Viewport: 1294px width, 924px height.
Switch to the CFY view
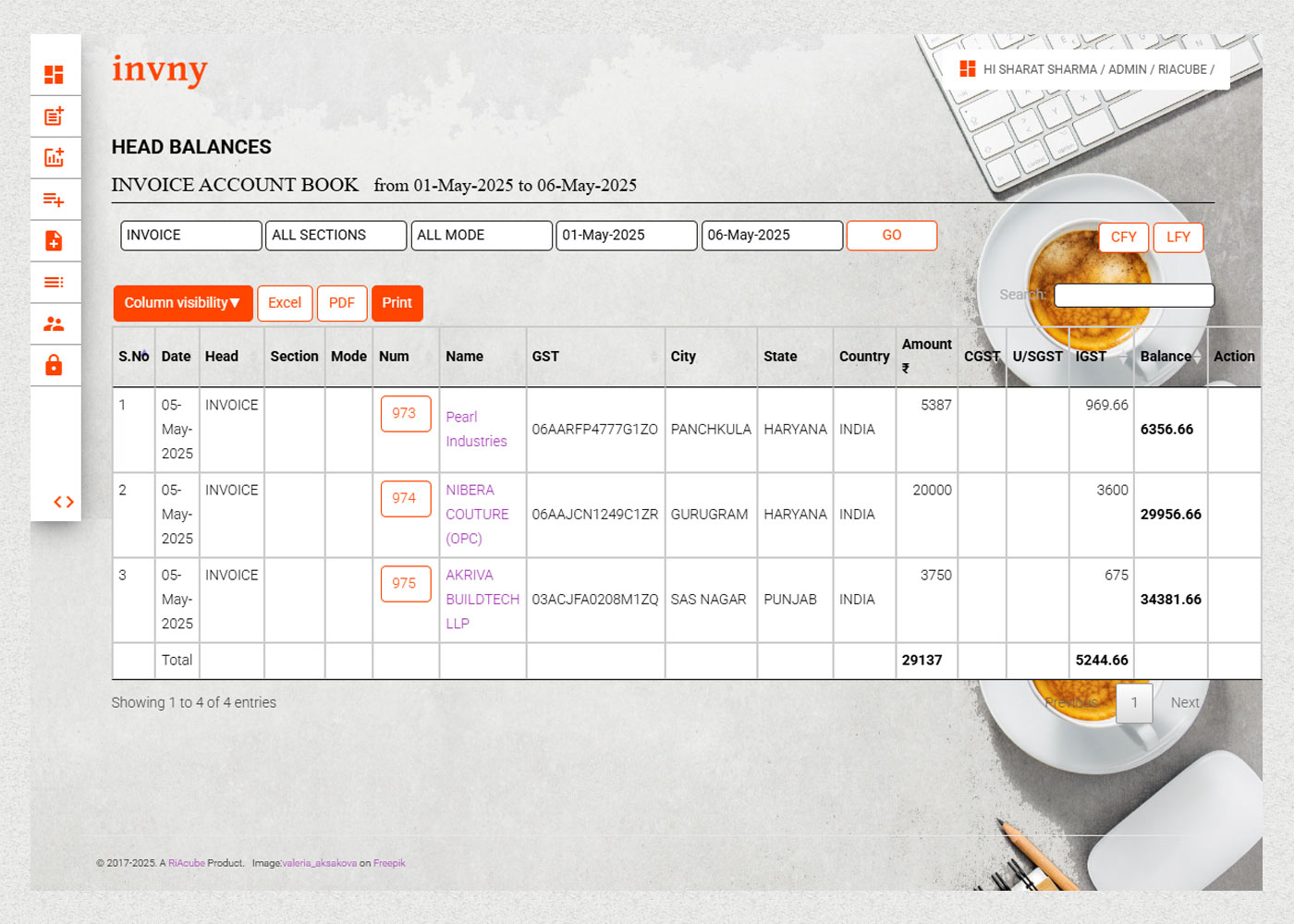(x=1122, y=237)
